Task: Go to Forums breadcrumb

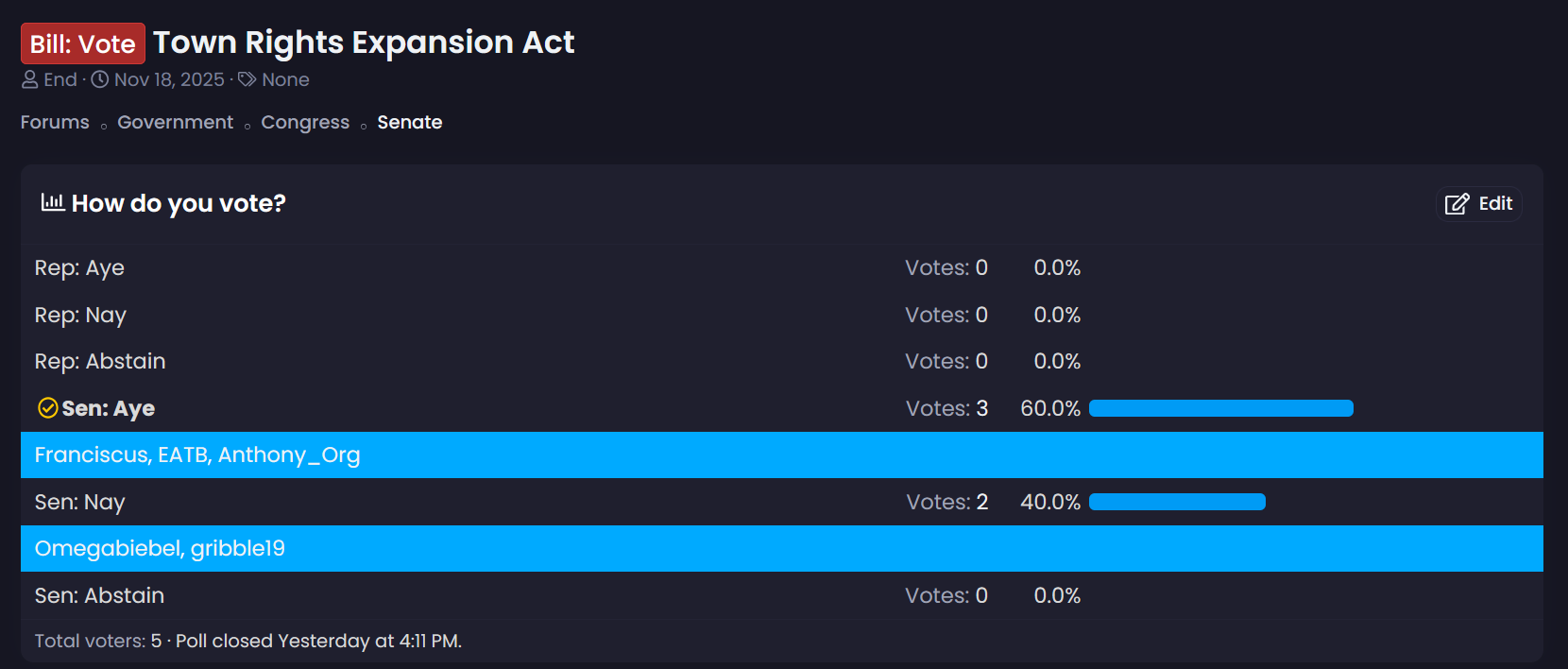Action: point(55,122)
